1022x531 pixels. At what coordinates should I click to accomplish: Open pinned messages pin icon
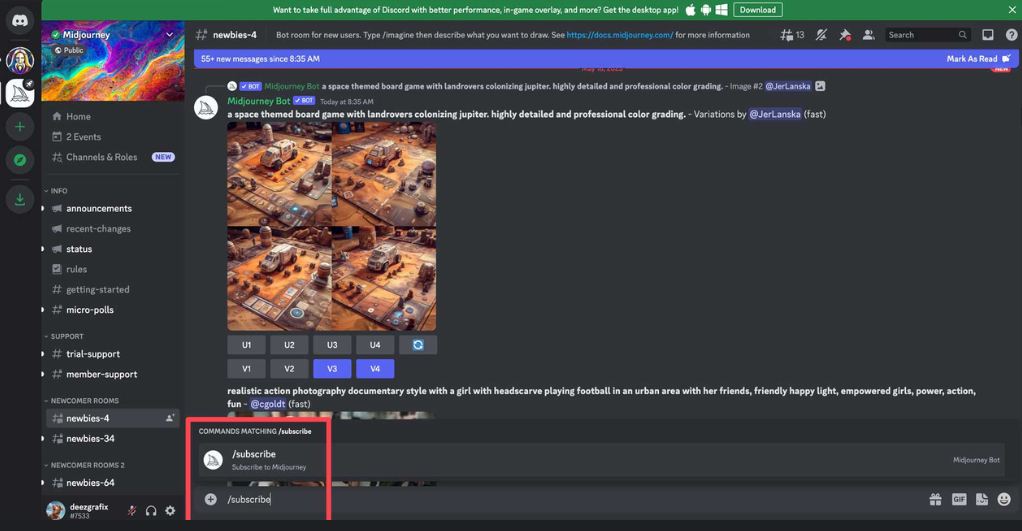click(845, 35)
